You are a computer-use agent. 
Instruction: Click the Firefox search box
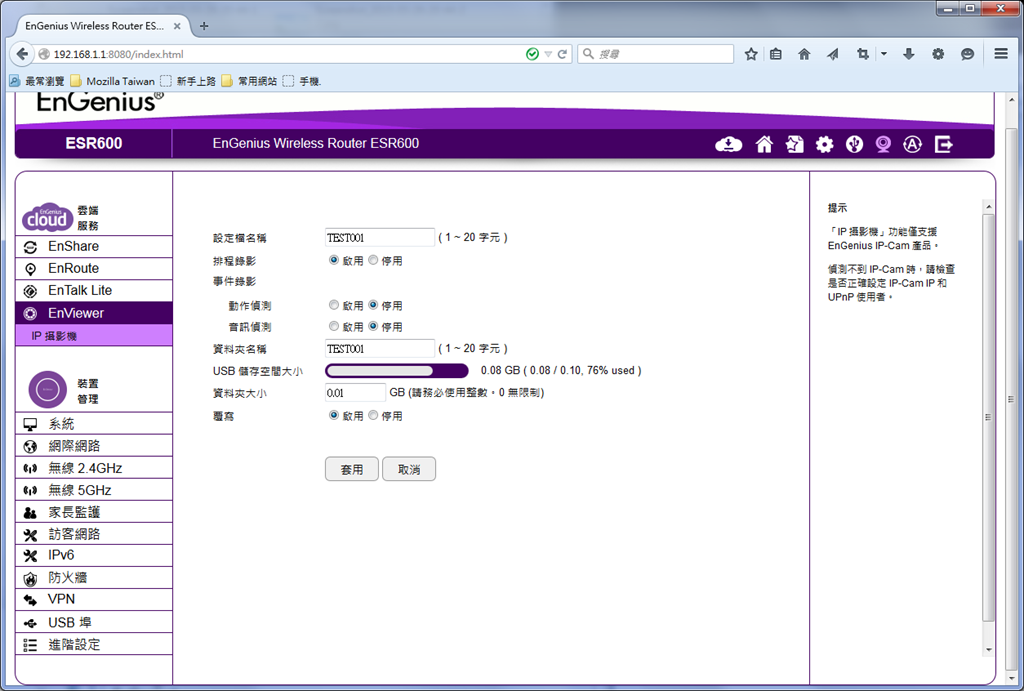(x=656, y=54)
